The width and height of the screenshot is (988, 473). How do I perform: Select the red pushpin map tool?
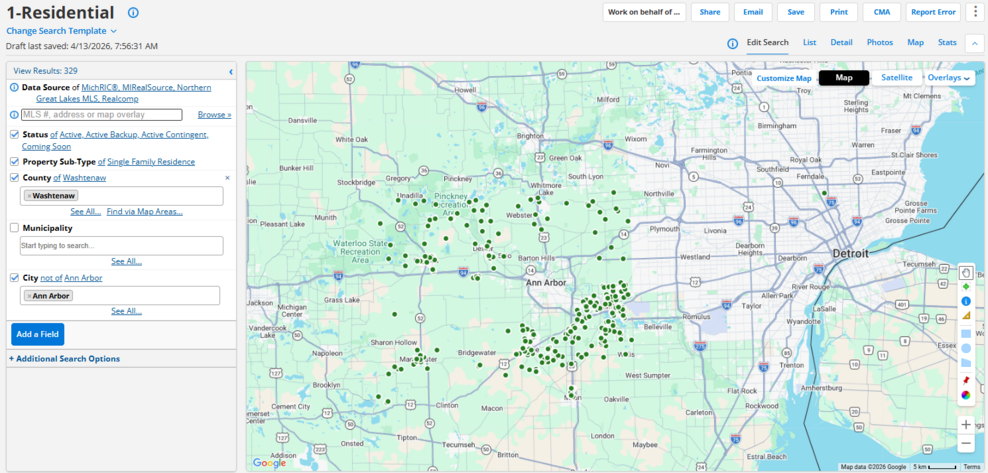tap(966, 380)
